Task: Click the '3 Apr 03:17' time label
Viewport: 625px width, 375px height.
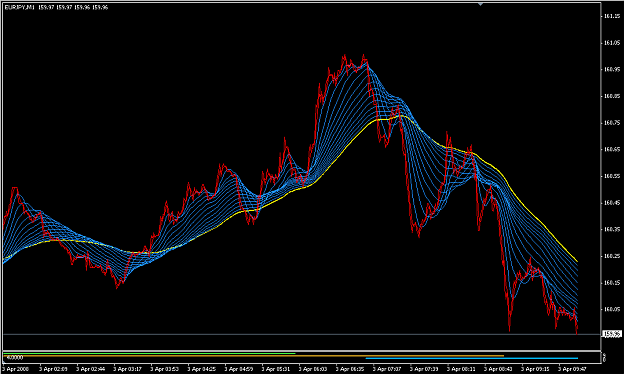Action: (127, 369)
